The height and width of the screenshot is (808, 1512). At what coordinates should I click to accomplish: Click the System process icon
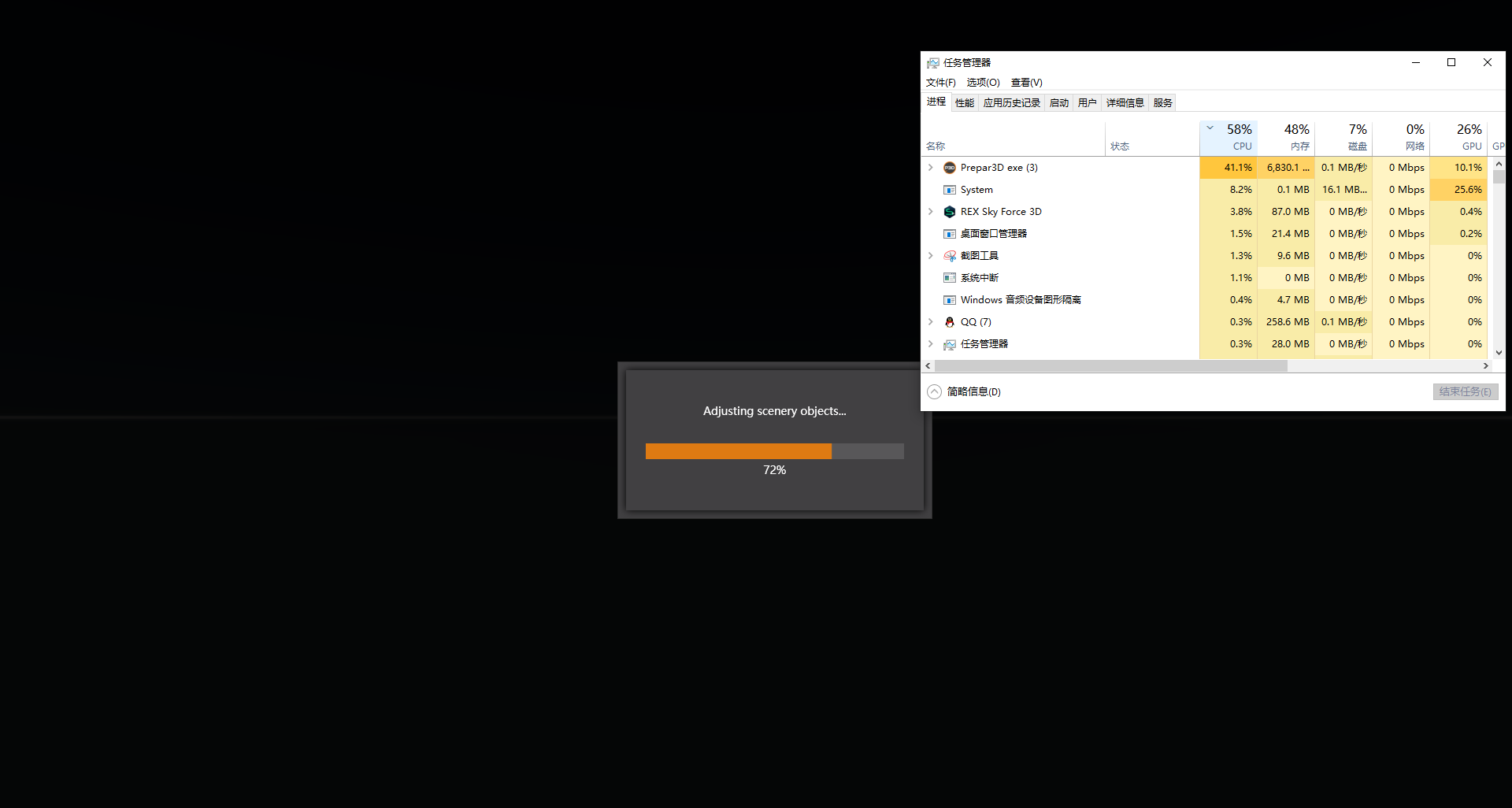pyautogui.click(x=950, y=190)
